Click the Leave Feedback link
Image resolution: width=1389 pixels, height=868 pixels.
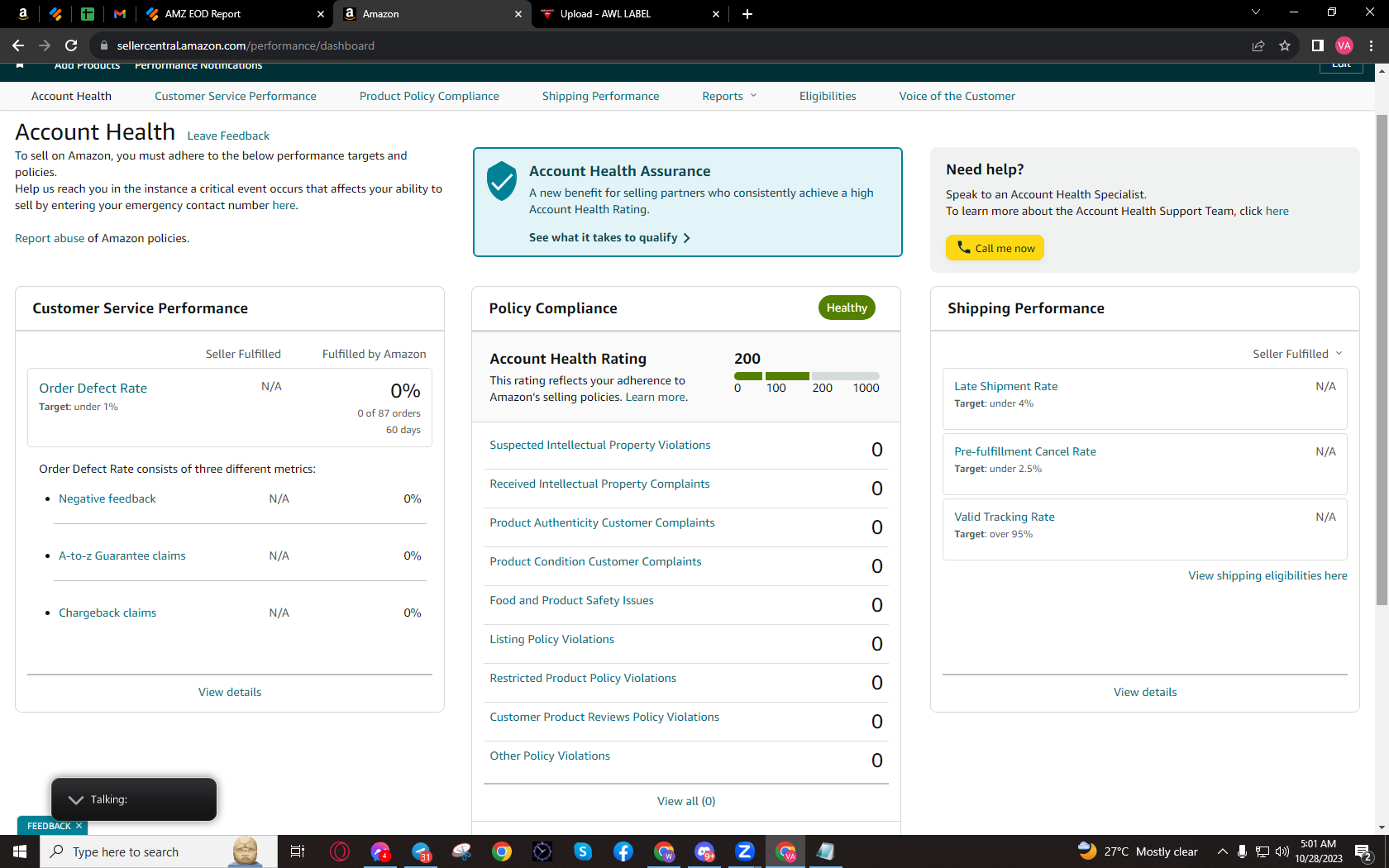pos(228,136)
